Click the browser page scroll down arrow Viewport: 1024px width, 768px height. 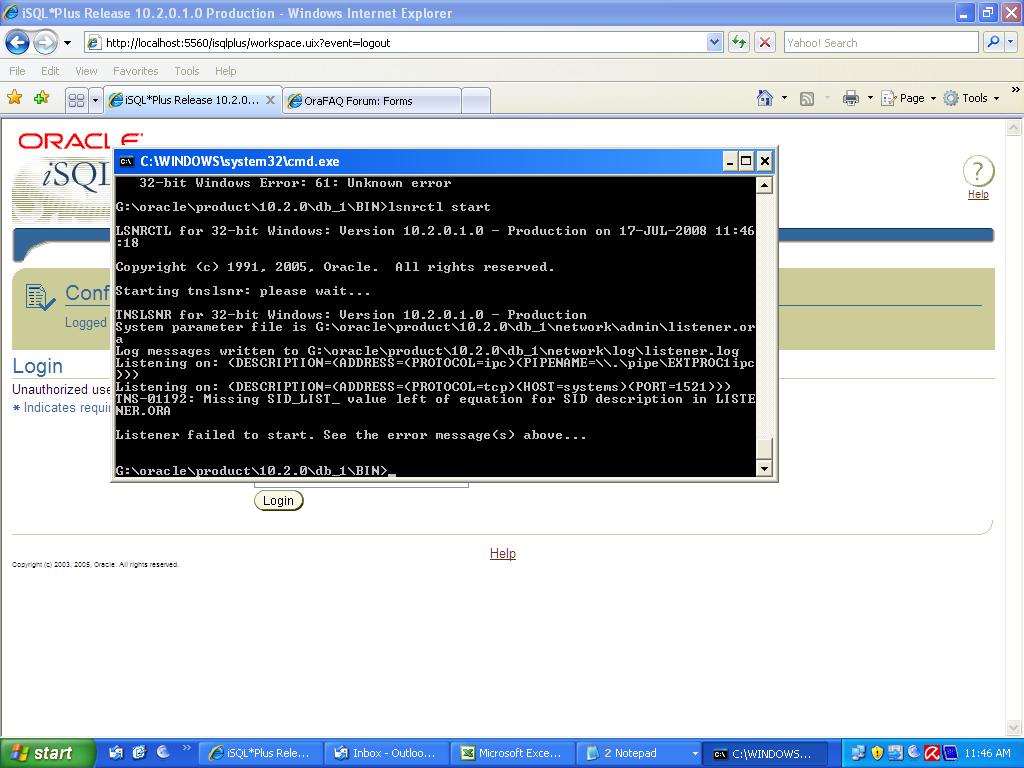(1014, 727)
